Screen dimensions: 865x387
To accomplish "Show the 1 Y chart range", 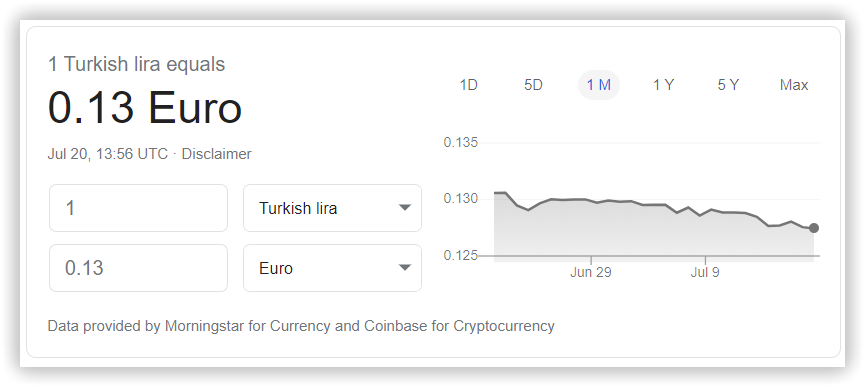I will point(664,85).
